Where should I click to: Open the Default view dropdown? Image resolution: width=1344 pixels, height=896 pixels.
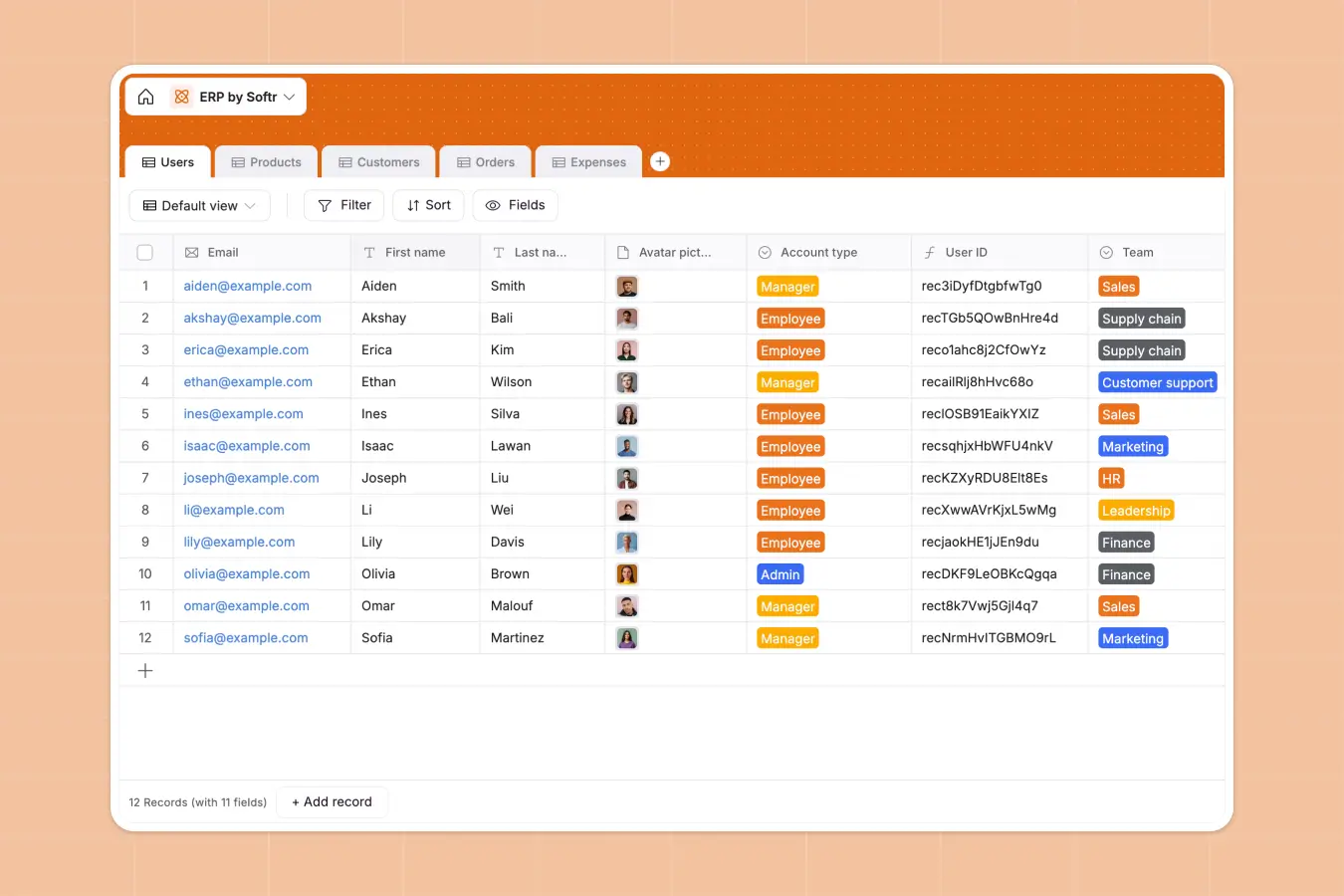coord(199,205)
